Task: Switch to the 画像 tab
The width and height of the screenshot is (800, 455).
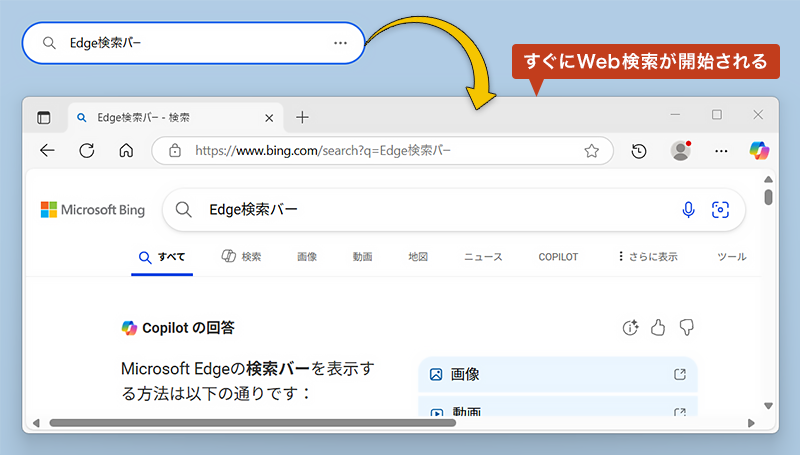Action: [307, 257]
